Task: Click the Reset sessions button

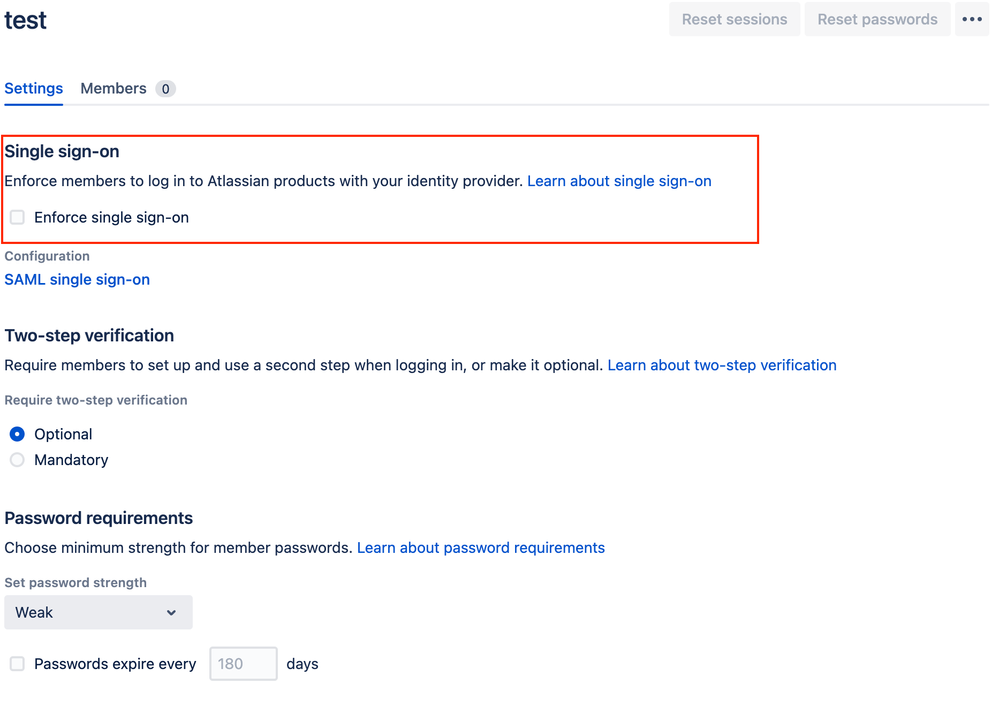Action: (x=734, y=19)
